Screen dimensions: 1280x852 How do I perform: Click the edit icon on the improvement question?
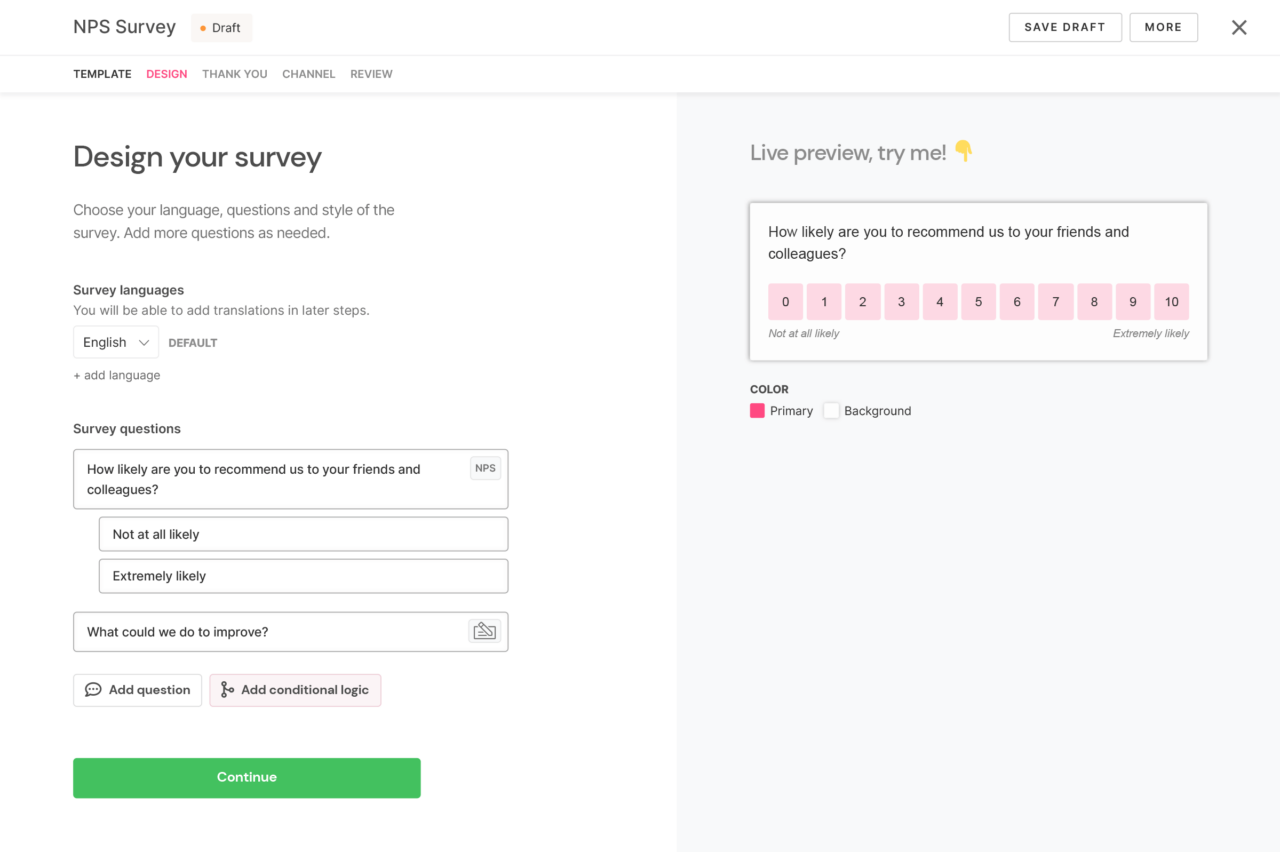coord(485,631)
